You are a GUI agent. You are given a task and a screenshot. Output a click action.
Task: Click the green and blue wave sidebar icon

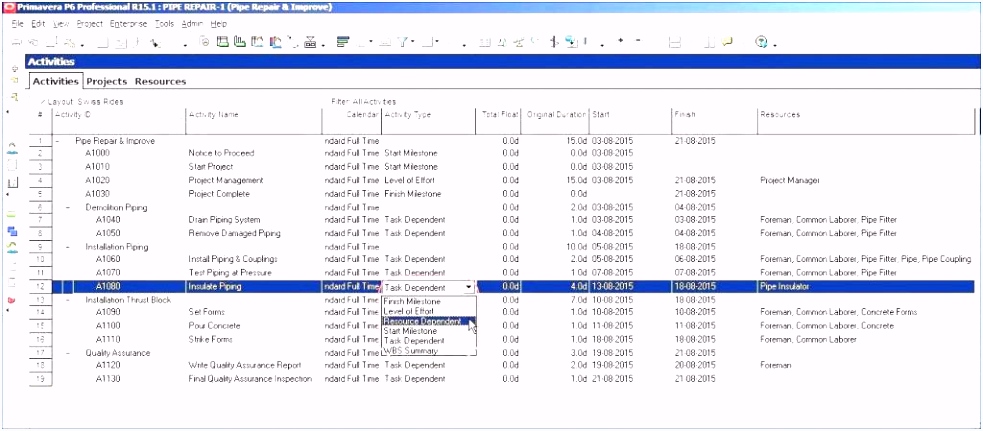12,246
